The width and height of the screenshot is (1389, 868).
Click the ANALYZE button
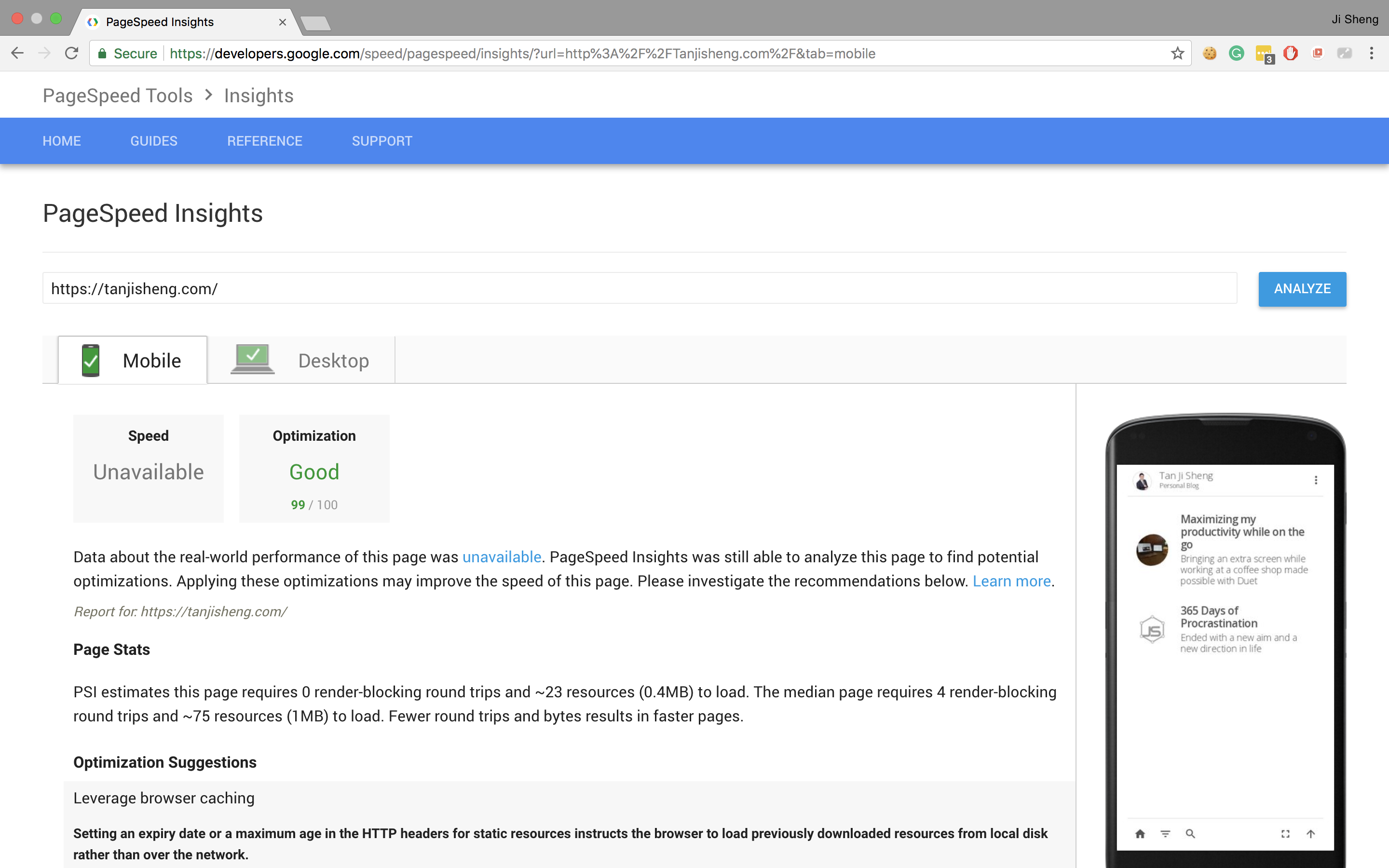[x=1302, y=289]
